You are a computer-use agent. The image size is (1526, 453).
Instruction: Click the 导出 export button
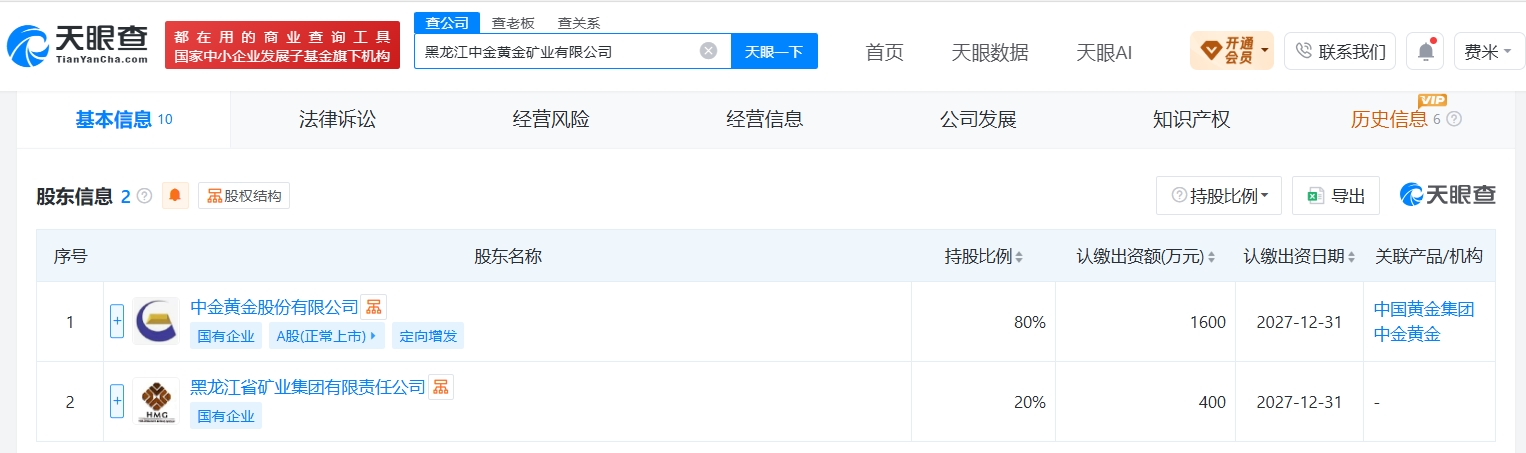(x=1336, y=196)
